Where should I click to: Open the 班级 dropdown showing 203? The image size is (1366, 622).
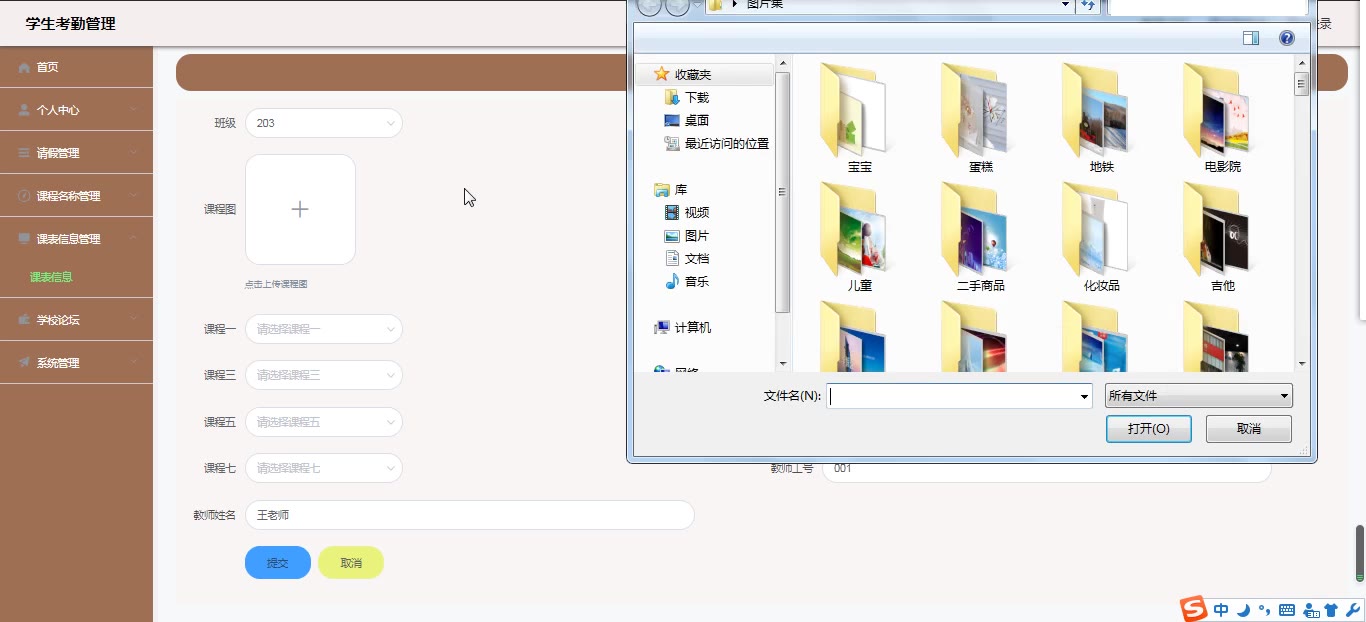[324, 123]
